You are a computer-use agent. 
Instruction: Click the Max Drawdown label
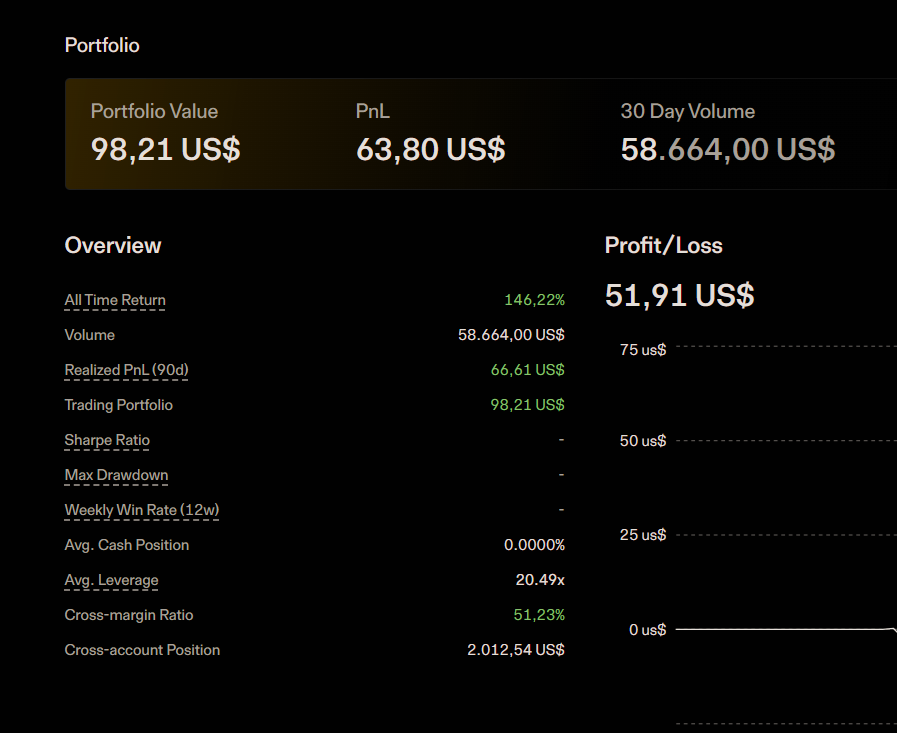(x=116, y=475)
